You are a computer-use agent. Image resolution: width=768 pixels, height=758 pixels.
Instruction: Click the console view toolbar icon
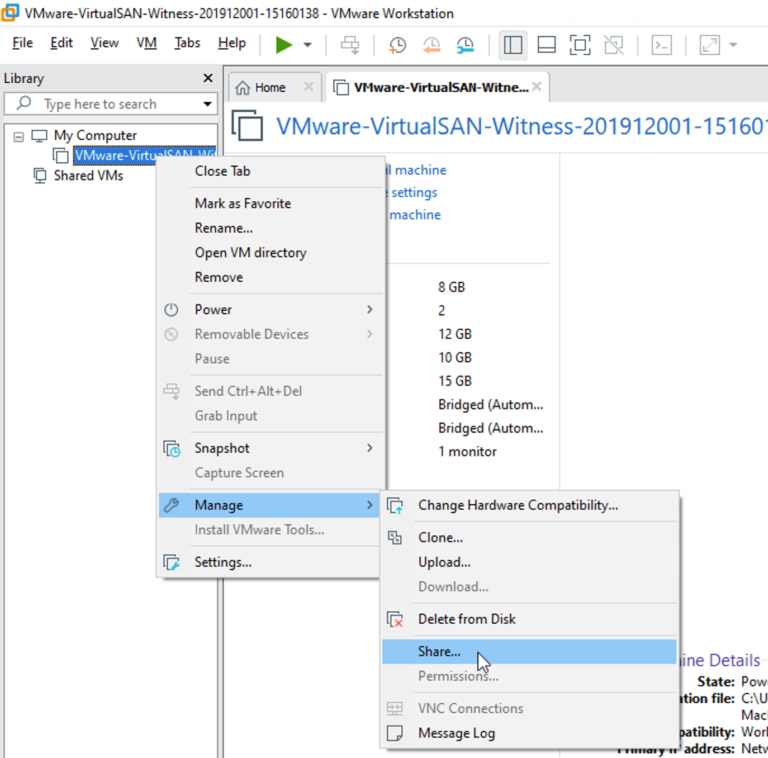coord(661,45)
